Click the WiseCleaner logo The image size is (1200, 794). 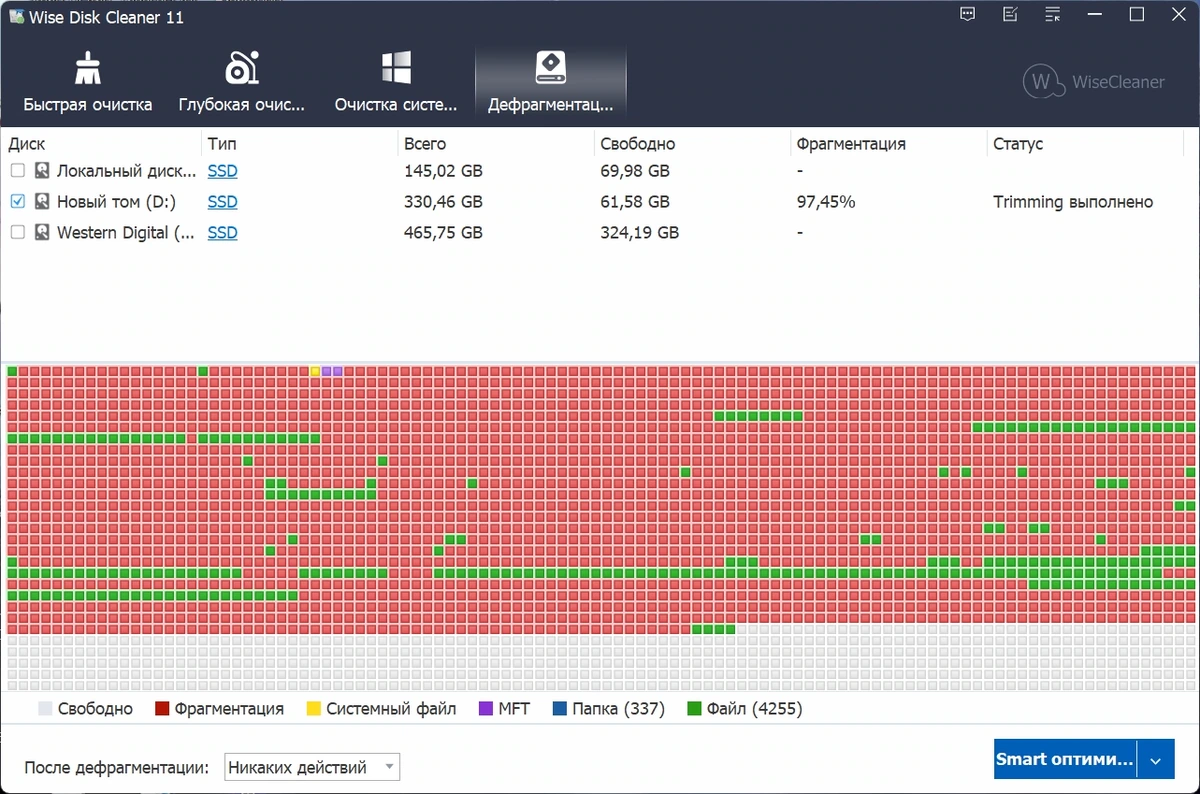1094,82
